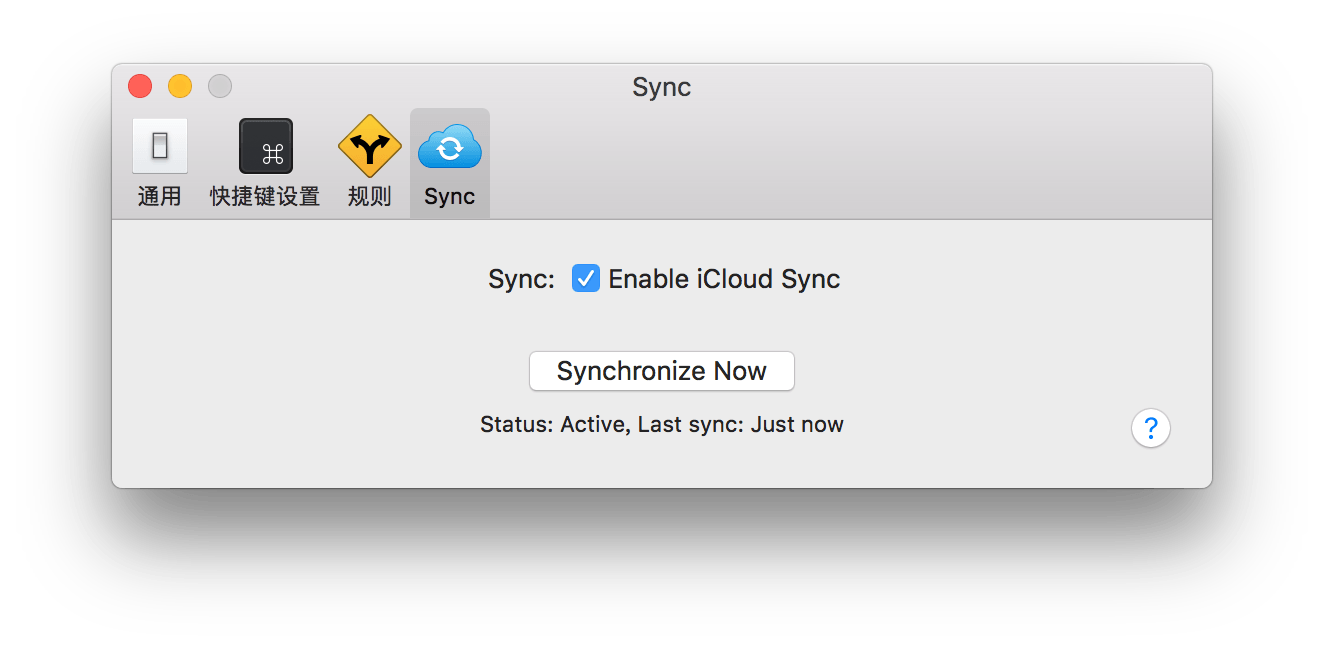Click the Synchronize Now button
The width and height of the screenshot is (1324, 648).
(661, 371)
